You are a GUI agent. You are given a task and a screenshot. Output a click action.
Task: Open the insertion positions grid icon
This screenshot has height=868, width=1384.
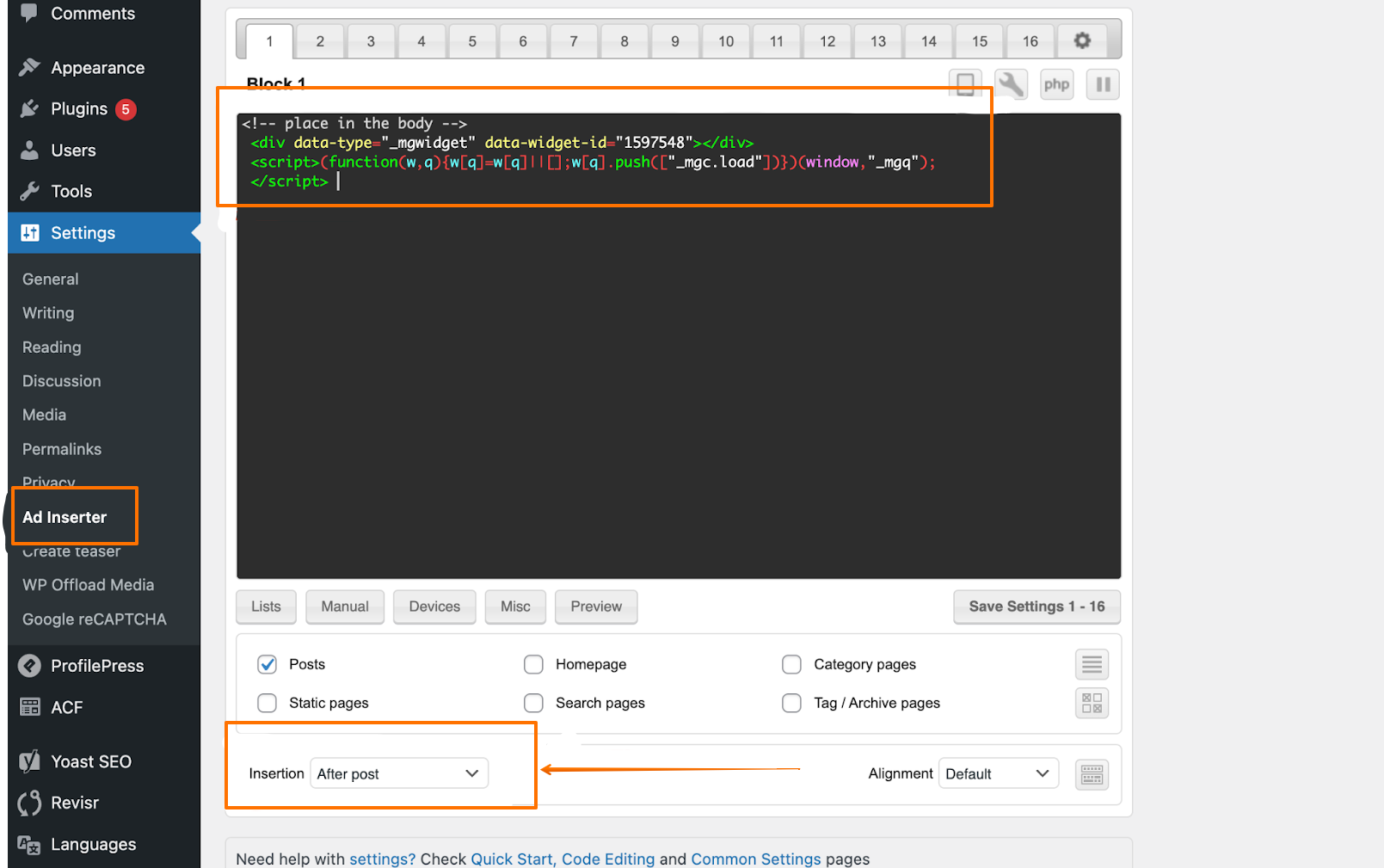pos(1092,703)
